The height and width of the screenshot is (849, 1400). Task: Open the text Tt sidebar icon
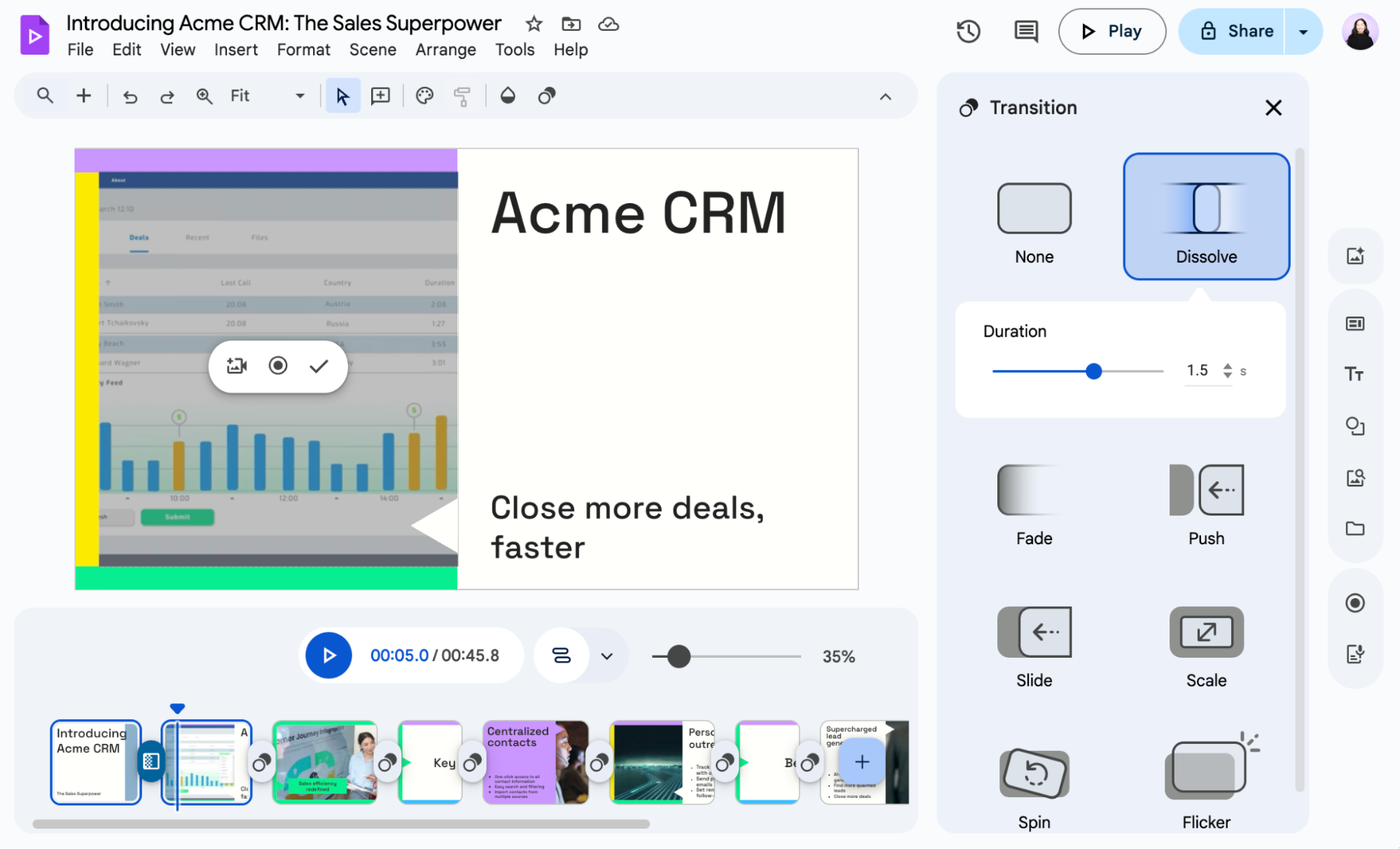(x=1354, y=374)
